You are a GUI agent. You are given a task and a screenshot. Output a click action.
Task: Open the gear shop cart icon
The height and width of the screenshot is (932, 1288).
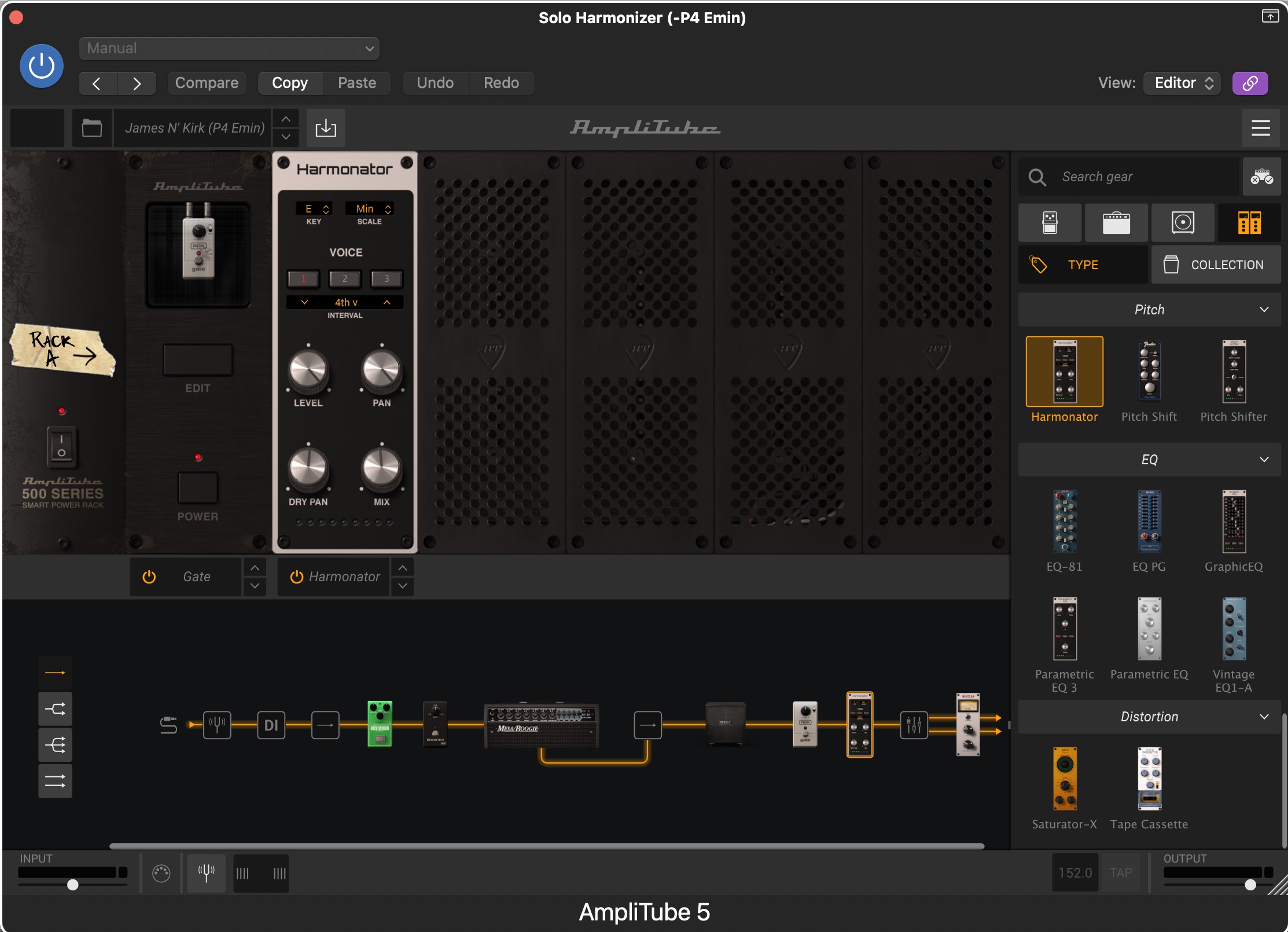click(1261, 177)
